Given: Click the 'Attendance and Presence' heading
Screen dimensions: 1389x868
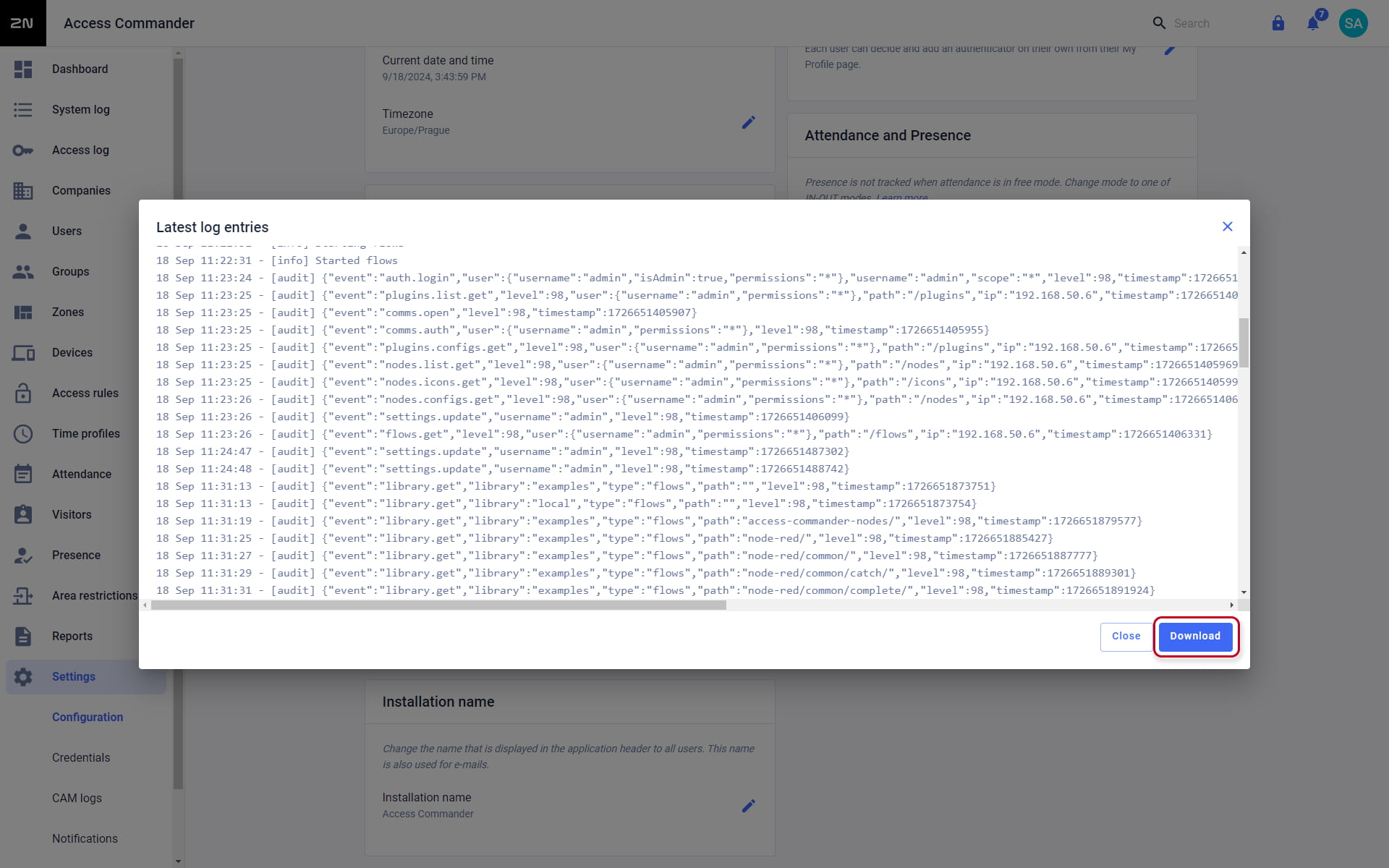Looking at the screenshot, I should coord(888,135).
